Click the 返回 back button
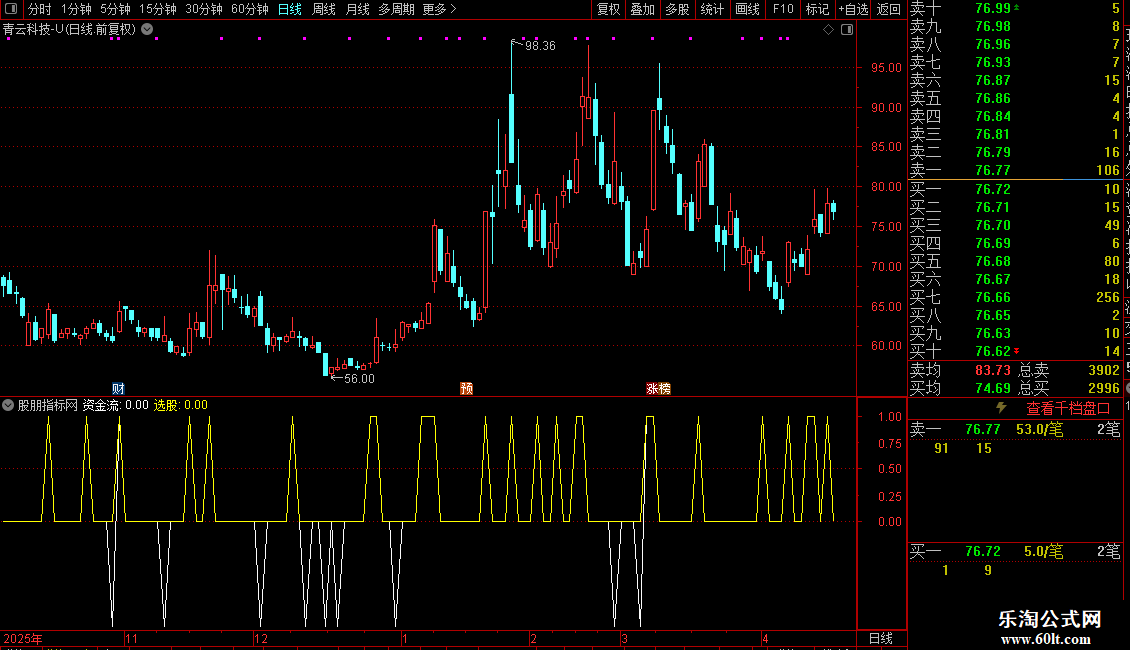Screen dimensions: 1130x650 (889, 9)
